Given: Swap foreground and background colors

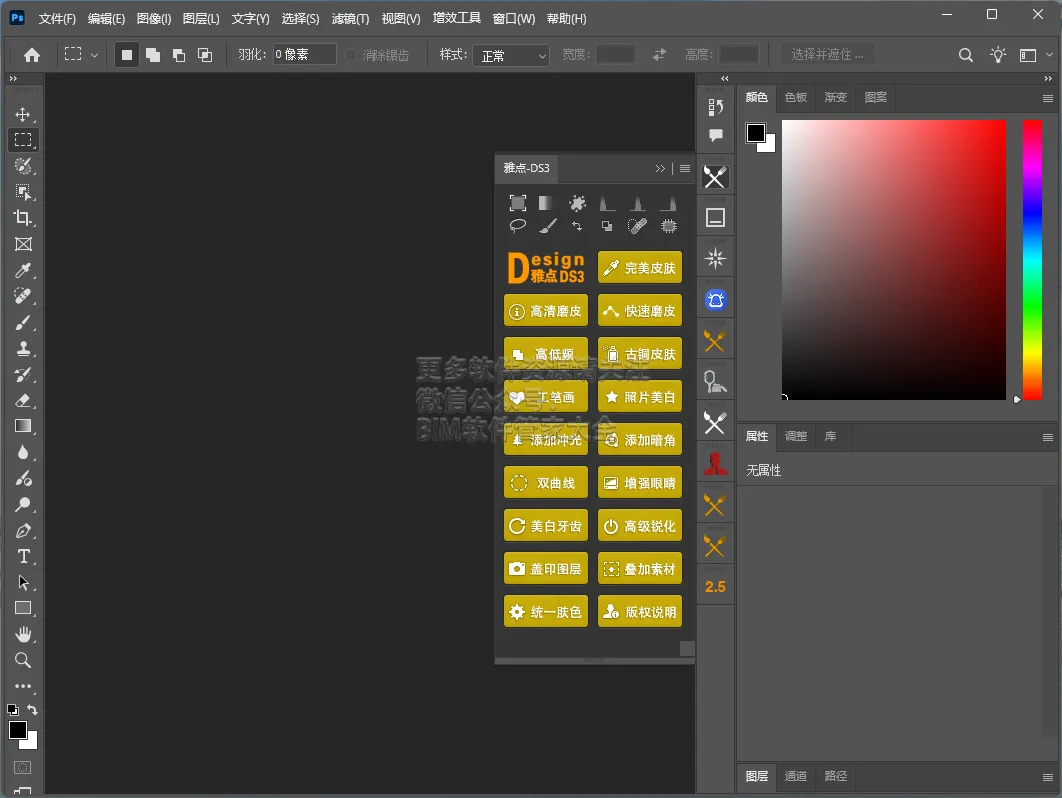Looking at the screenshot, I should tap(32, 709).
